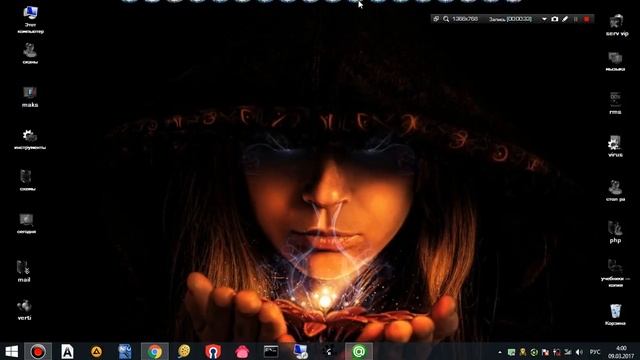Screen dimensions: 640x360
Task: Open the Windows Start menu
Action: point(11,351)
